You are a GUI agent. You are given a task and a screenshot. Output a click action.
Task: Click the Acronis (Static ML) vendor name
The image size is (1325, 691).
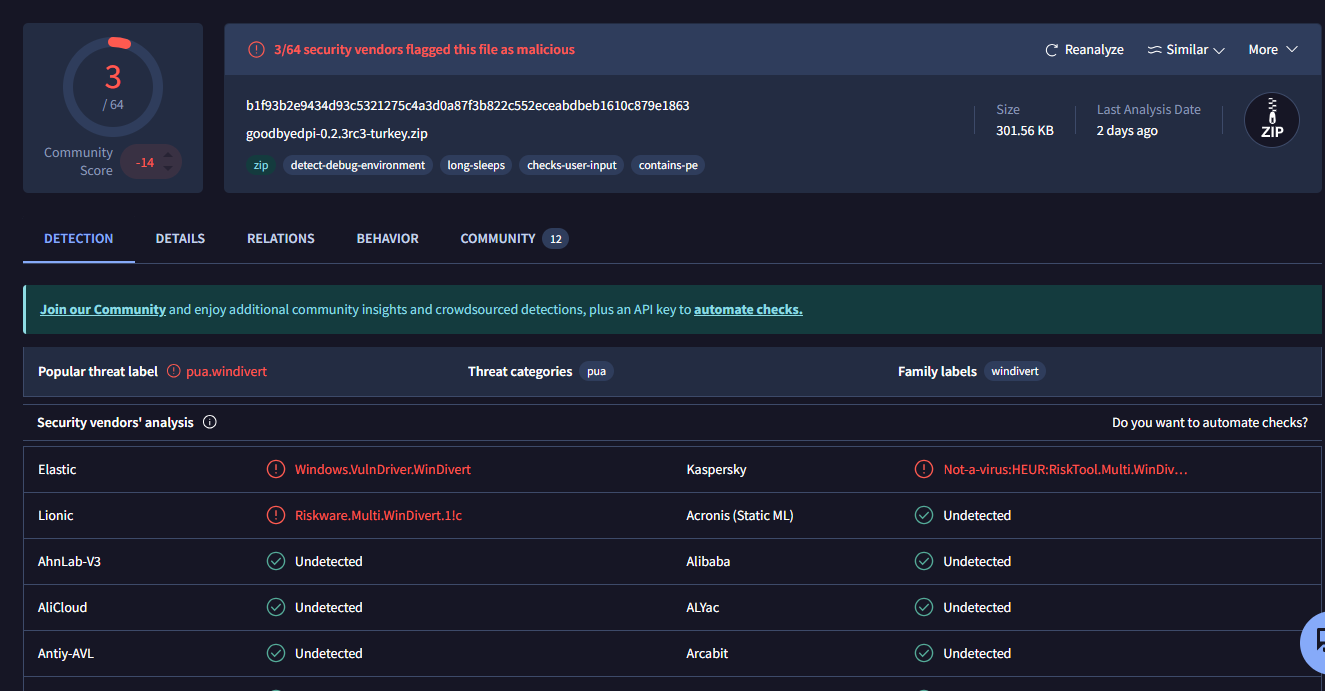[740, 515]
